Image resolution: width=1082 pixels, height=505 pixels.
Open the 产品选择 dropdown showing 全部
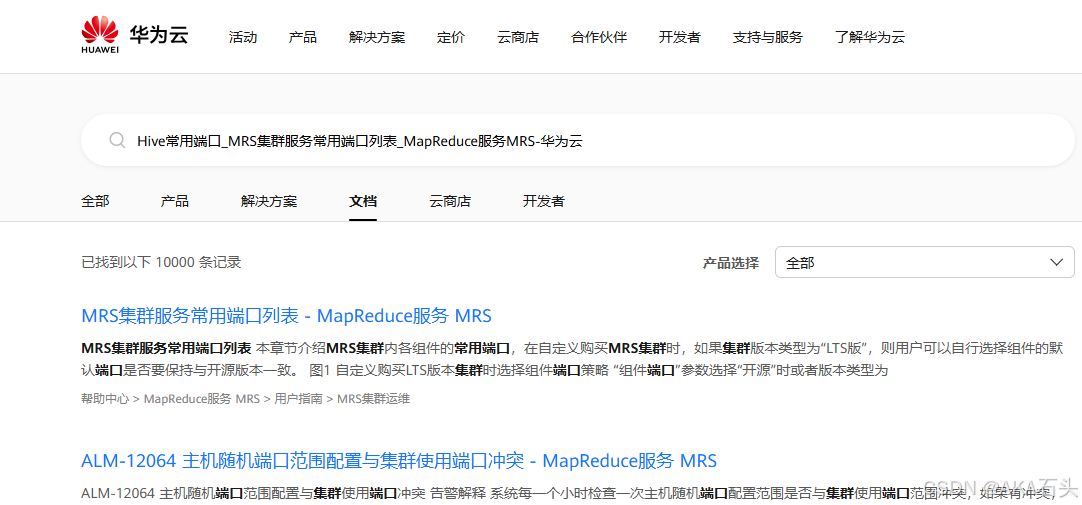(x=925, y=262)
